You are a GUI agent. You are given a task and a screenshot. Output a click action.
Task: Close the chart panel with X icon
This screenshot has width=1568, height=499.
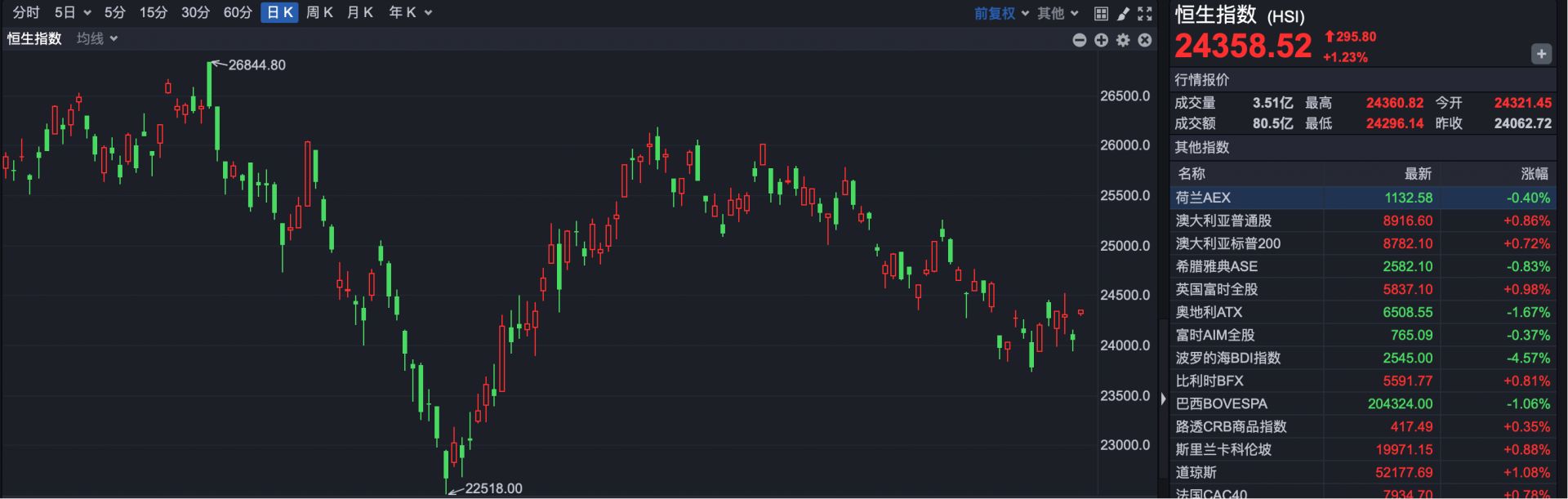(x=1145, y=40)
